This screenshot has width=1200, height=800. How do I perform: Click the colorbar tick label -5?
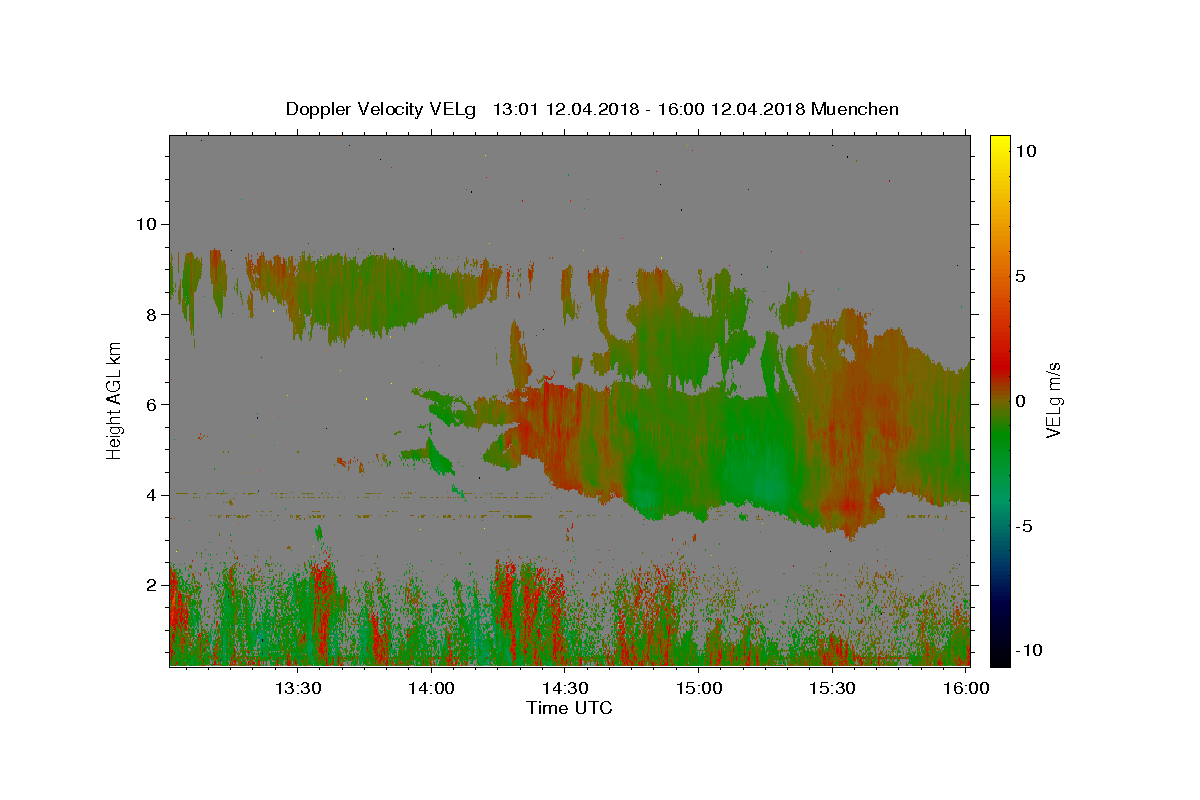[x=1024, y=525]
